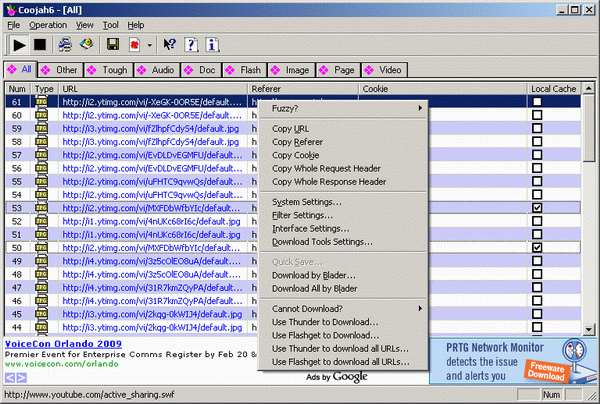Screen dimensions: 600x404
Task: Click the type icon in row 48
Action: [41, 274]
